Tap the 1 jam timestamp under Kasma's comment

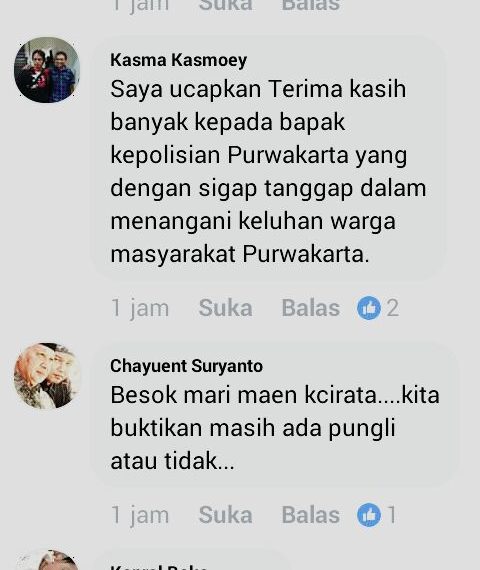coord(140,308)
